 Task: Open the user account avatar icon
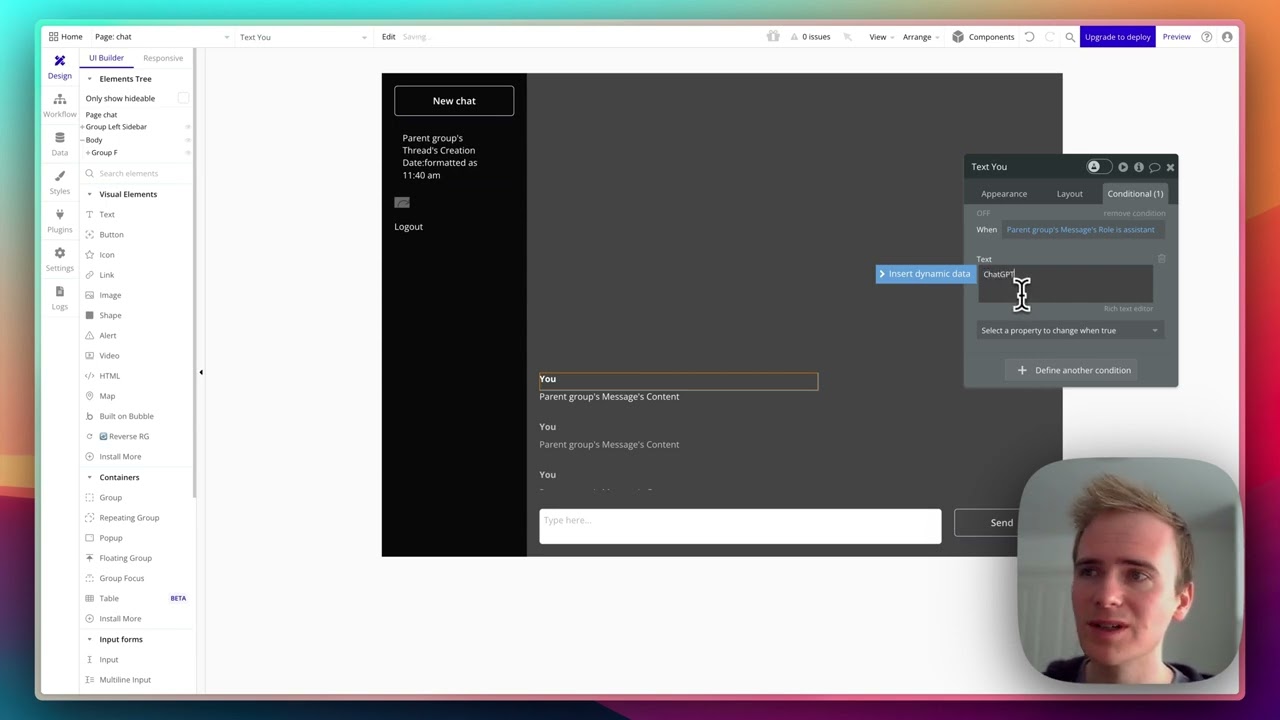click(1227, 37)
